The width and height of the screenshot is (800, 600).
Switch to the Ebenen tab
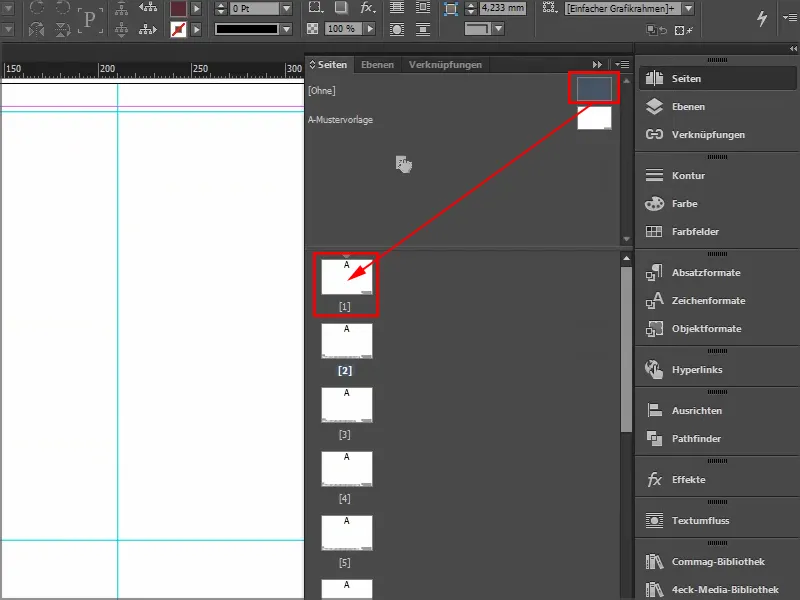point(377,65)
